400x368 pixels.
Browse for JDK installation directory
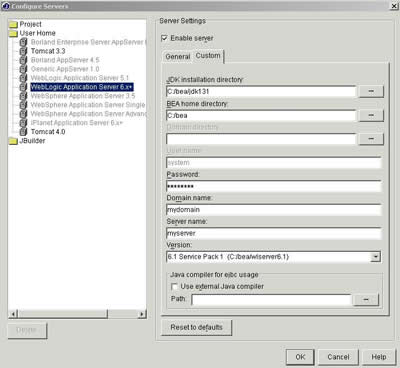[x=371, y=92]
